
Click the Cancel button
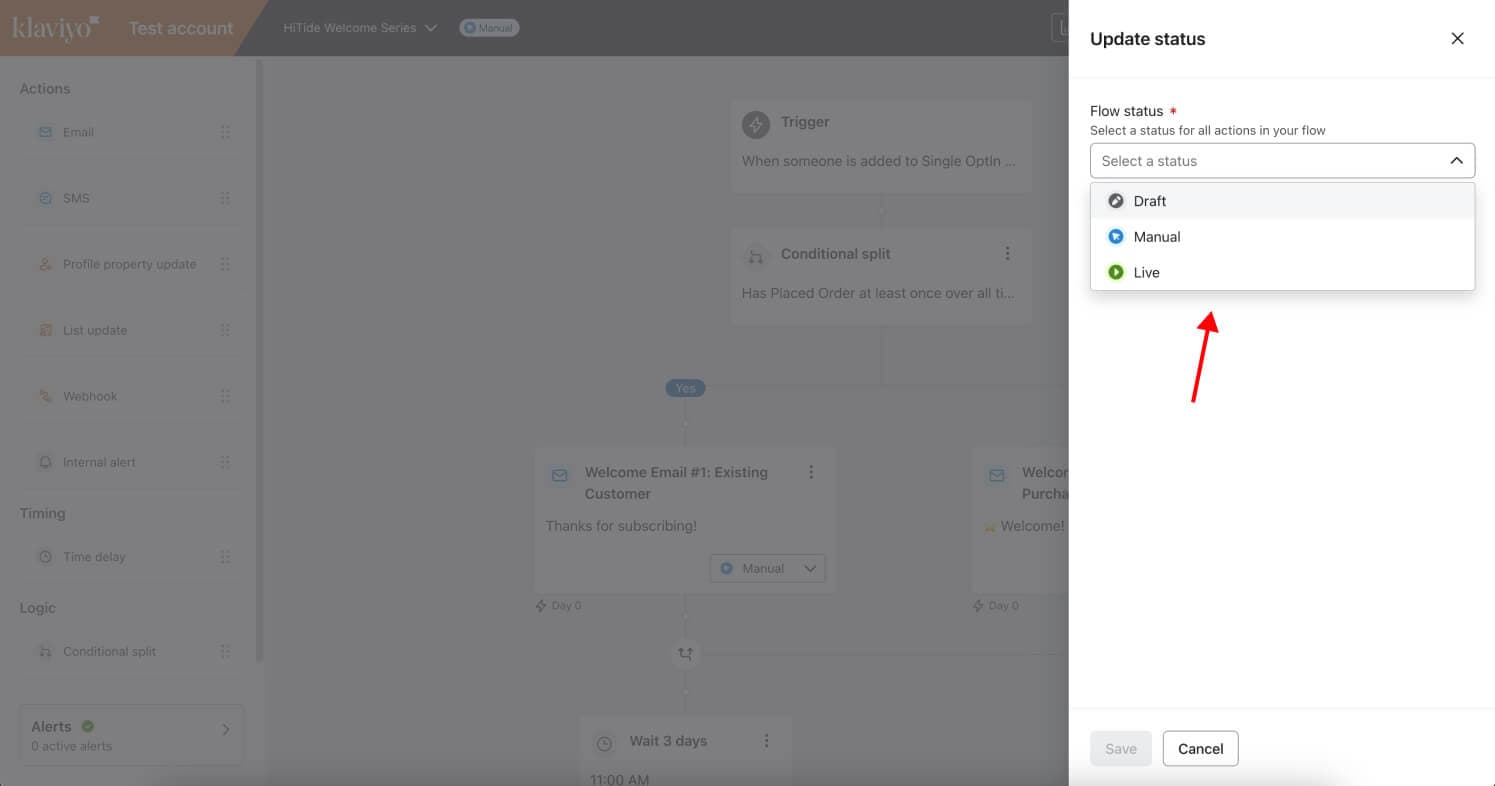(1200, 749)
